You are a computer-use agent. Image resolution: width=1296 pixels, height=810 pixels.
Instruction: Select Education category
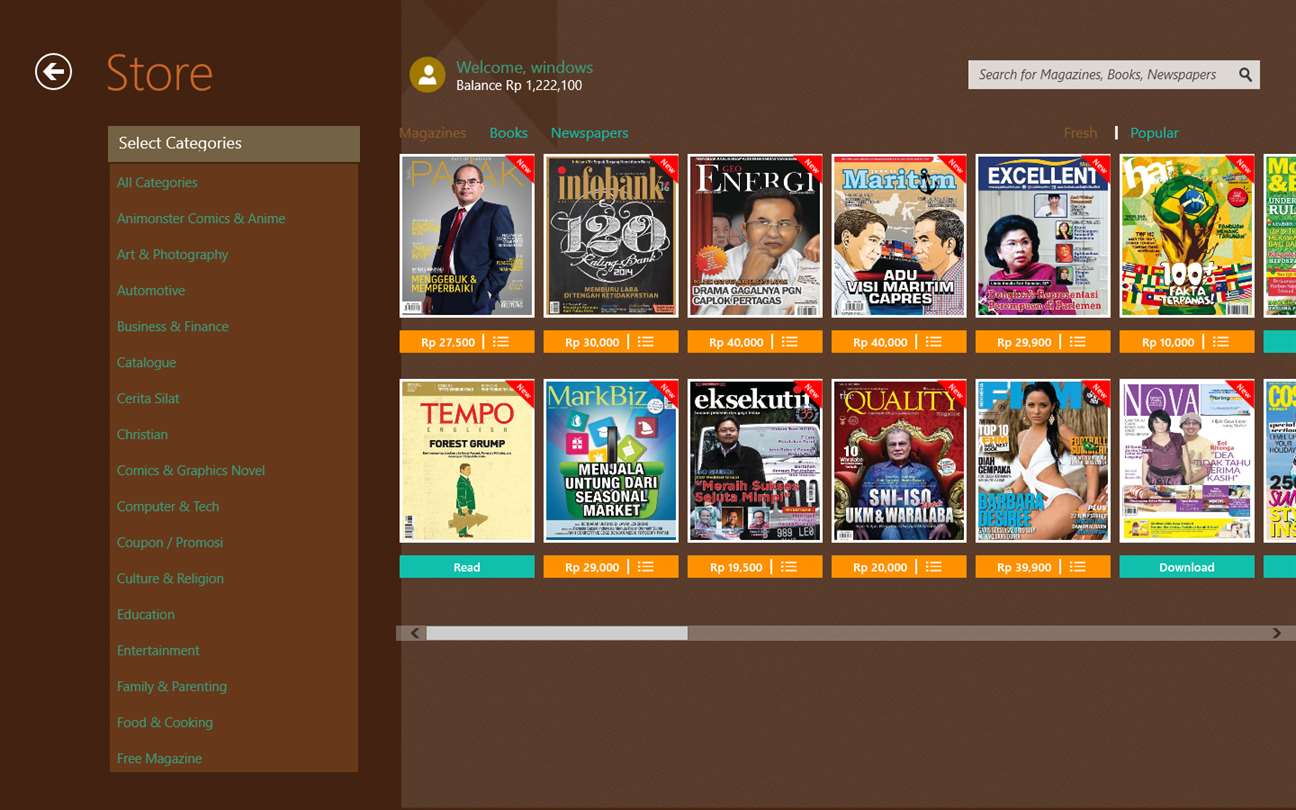pyautogui.click(x=146, y=615)
